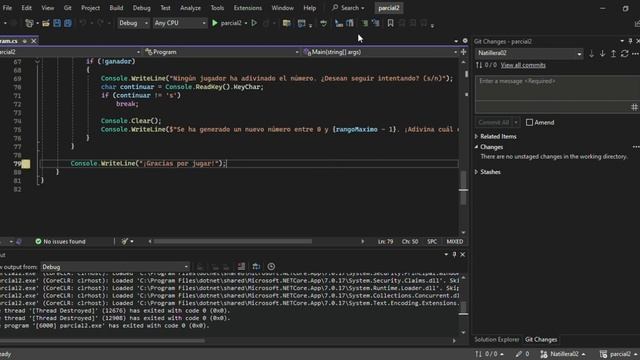Open the Build menu
Viewport: 640px width, 360px height.
pyautogui.click(x=116, y=8)
